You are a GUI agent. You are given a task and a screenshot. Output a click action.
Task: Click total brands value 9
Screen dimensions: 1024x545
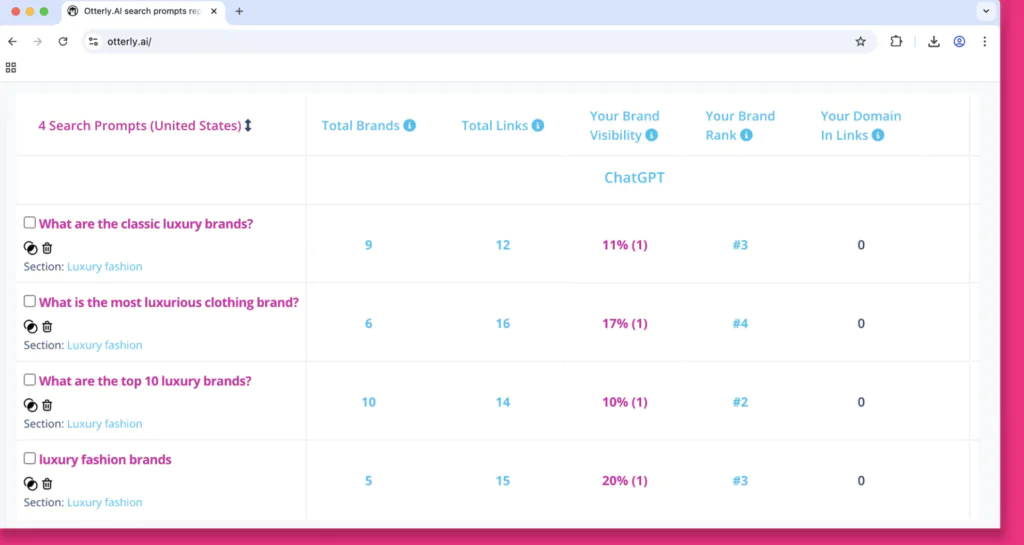pyautogui.click(x=368, y=245)
